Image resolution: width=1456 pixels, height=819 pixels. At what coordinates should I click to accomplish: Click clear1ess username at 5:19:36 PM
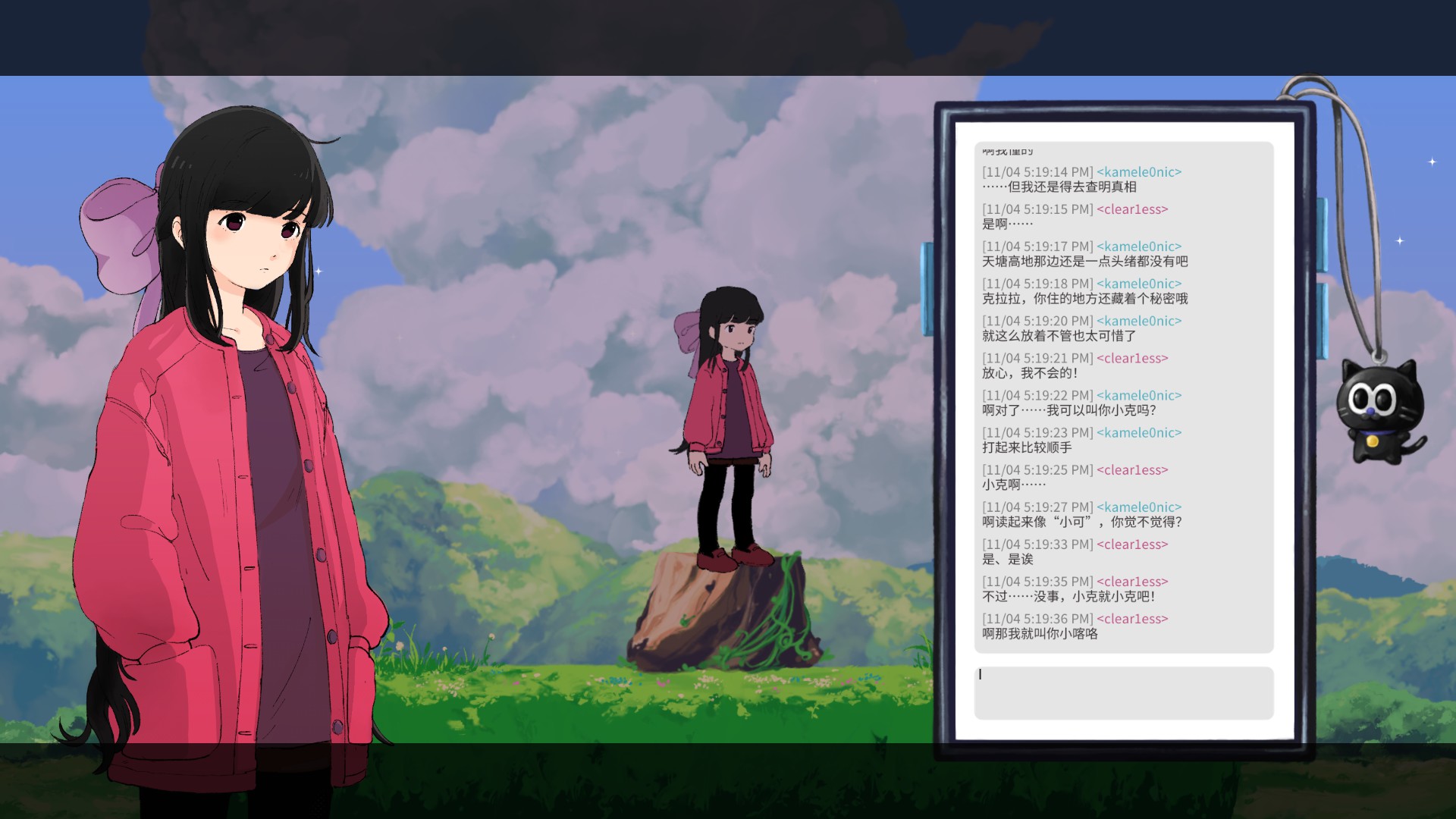pyautogui.click(x=1132, y=619)
